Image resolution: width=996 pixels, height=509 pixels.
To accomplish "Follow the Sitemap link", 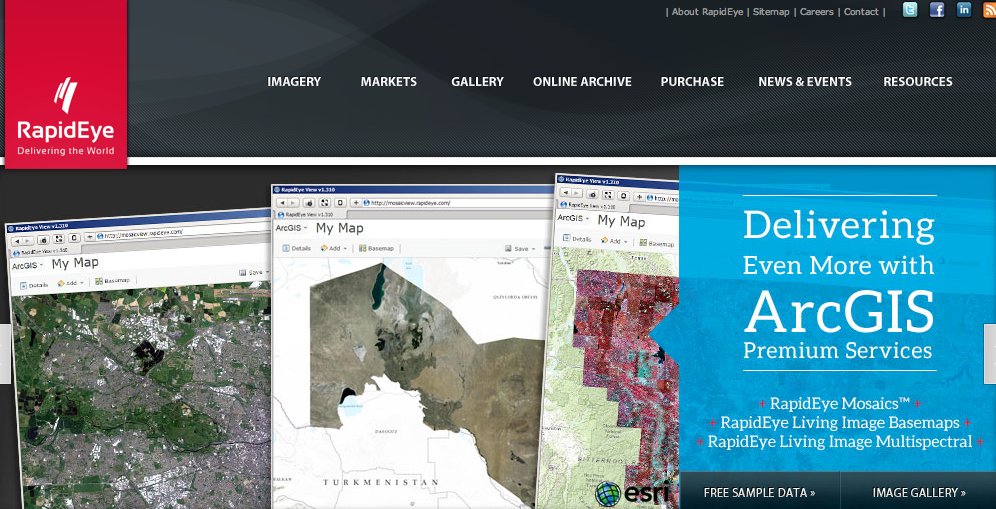I will pyautogui.click(x=771, y=12).
